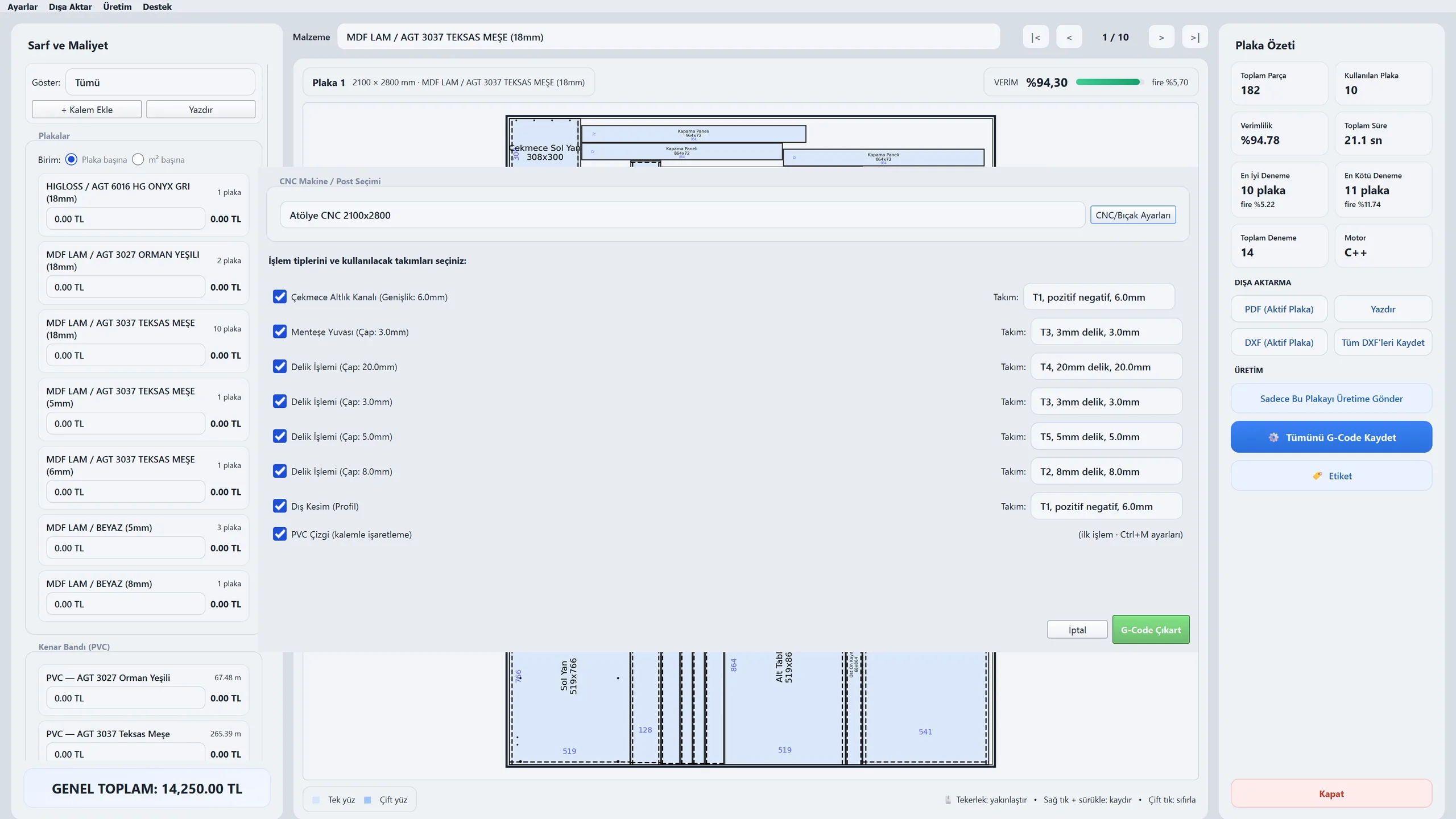Toggle Delik İşlemi Çap 5.0mm checkbox
The image size is (1456, 819).
[280, 436]
